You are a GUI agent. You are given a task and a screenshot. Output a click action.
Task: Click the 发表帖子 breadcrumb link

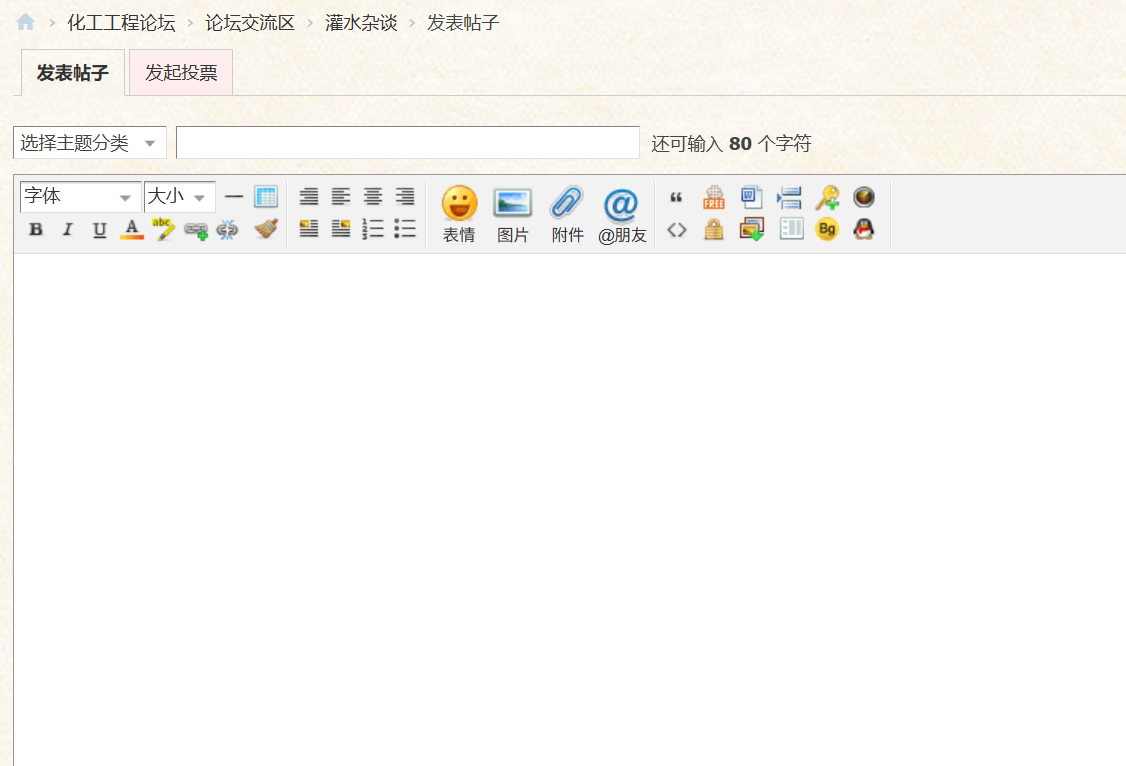click(x=463, y=23)
